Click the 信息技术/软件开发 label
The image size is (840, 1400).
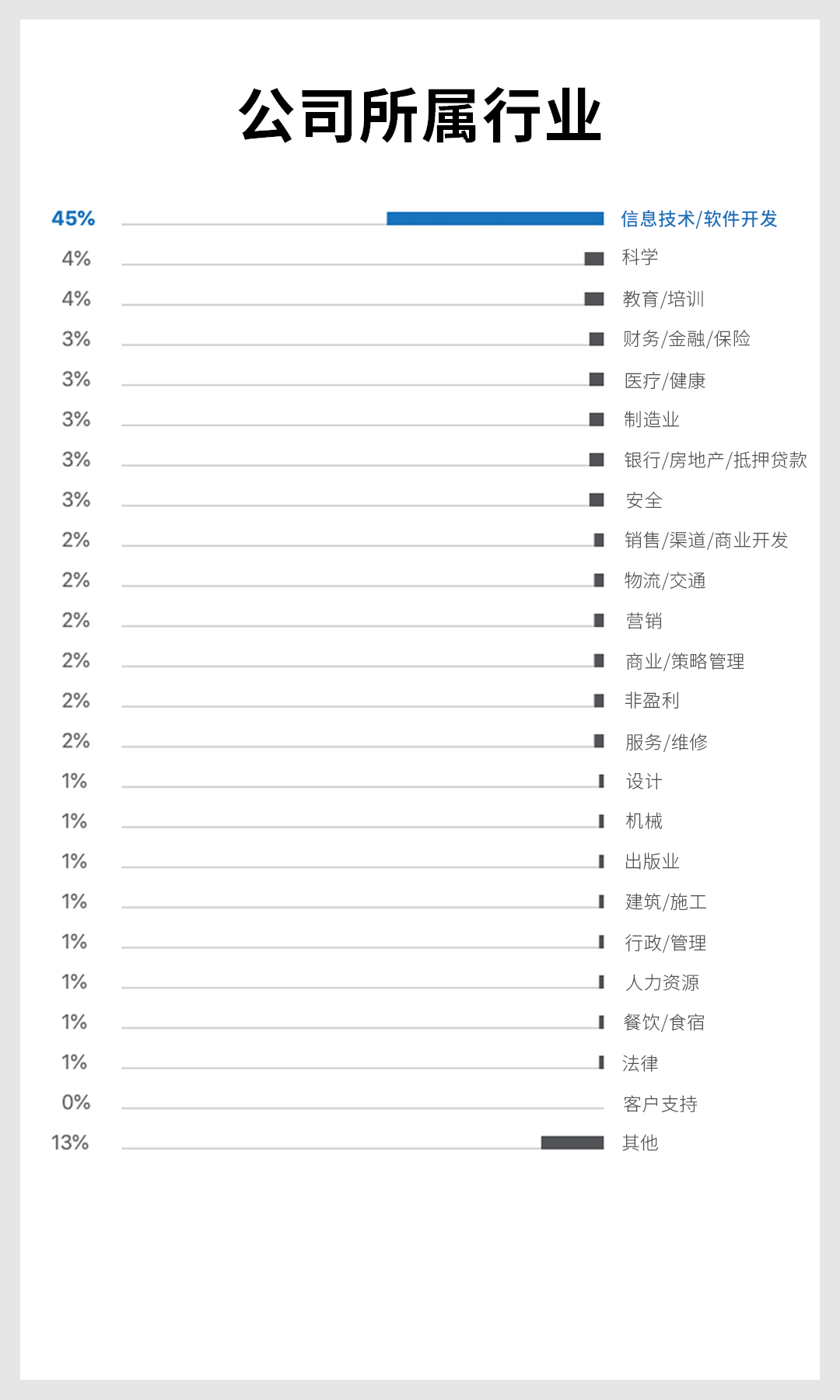click(699, 219)
